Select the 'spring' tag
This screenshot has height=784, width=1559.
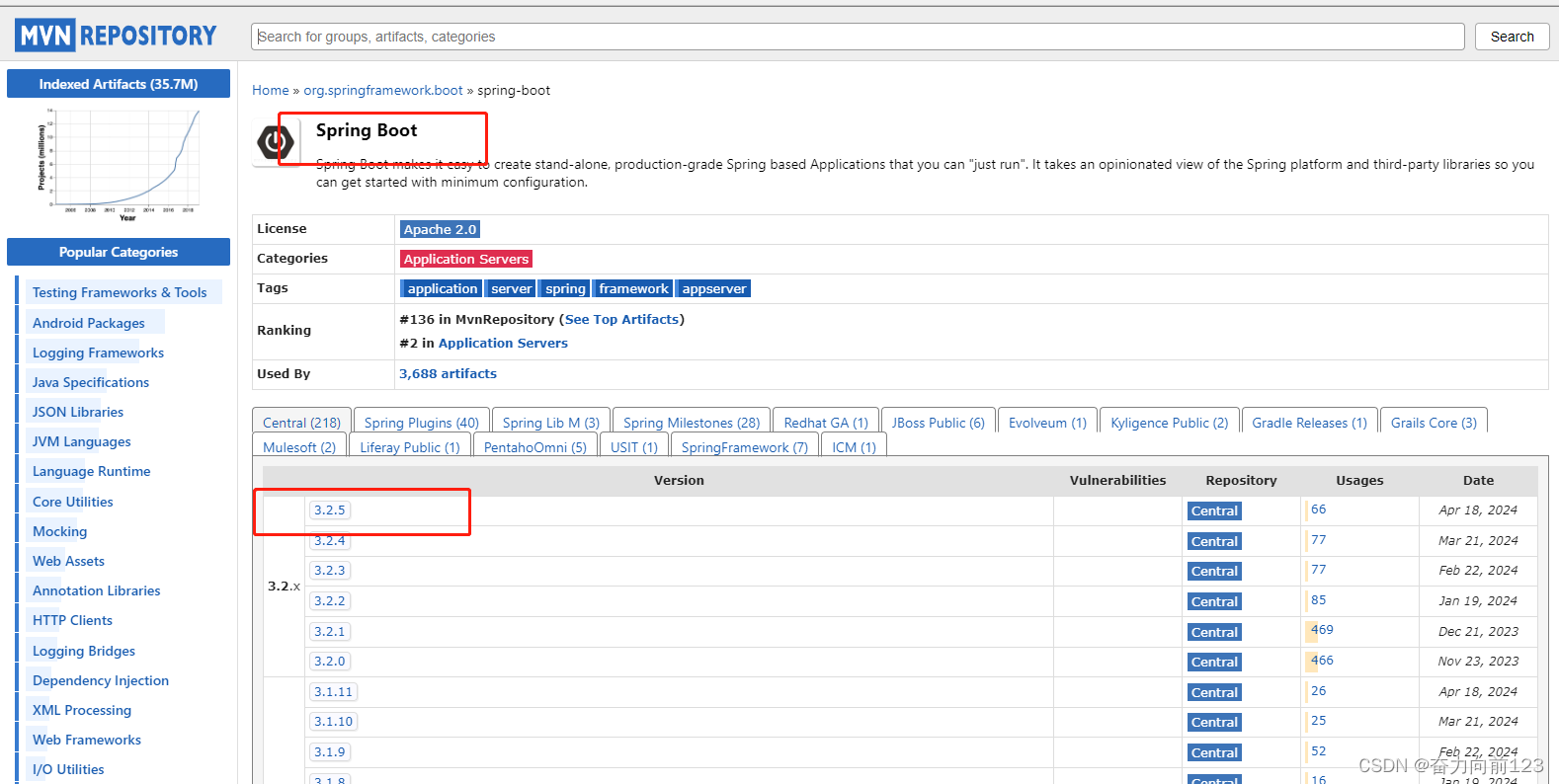coord(565,288)
